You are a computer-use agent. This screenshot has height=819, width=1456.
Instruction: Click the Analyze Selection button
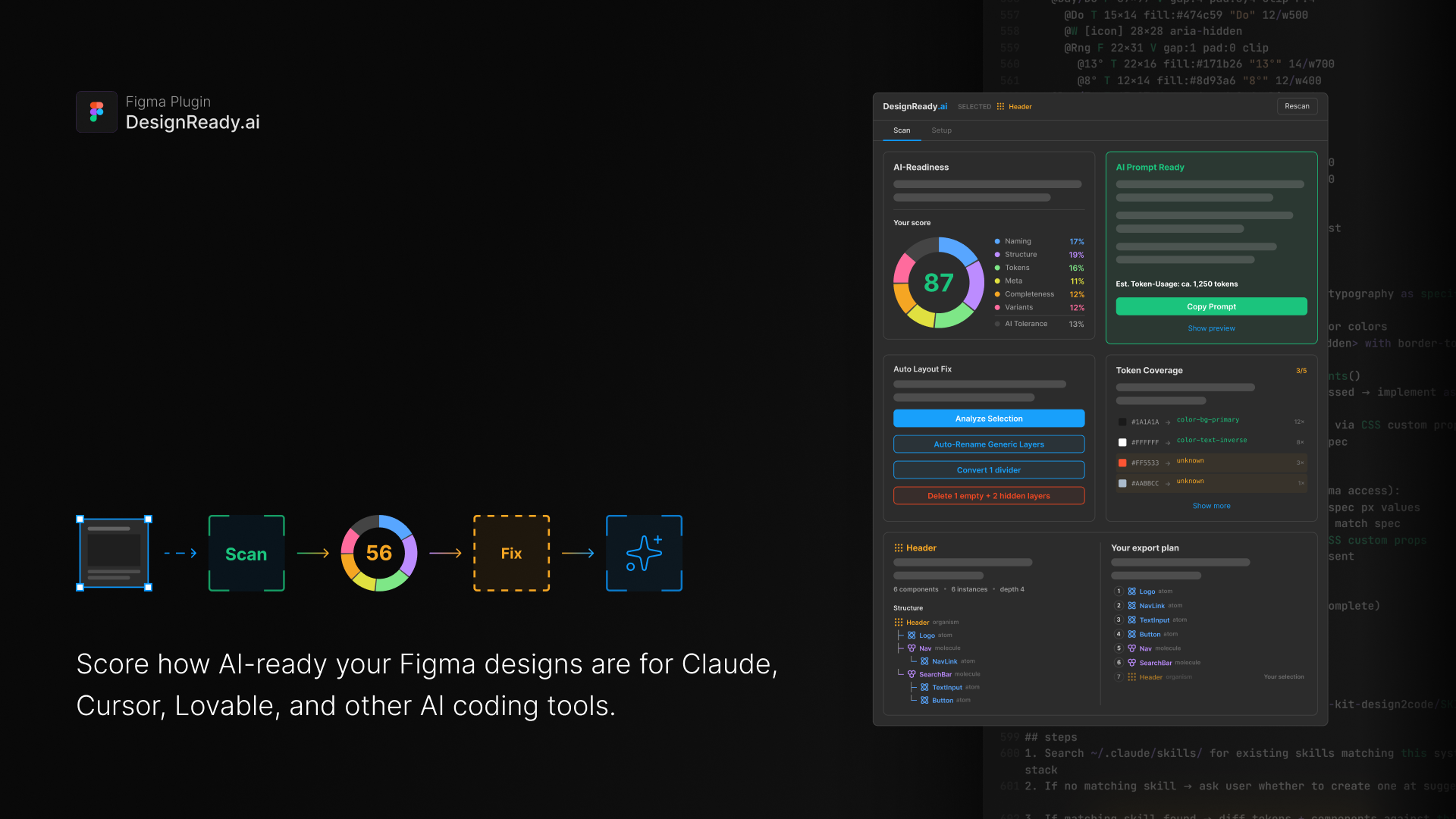[x=989, y=419]
